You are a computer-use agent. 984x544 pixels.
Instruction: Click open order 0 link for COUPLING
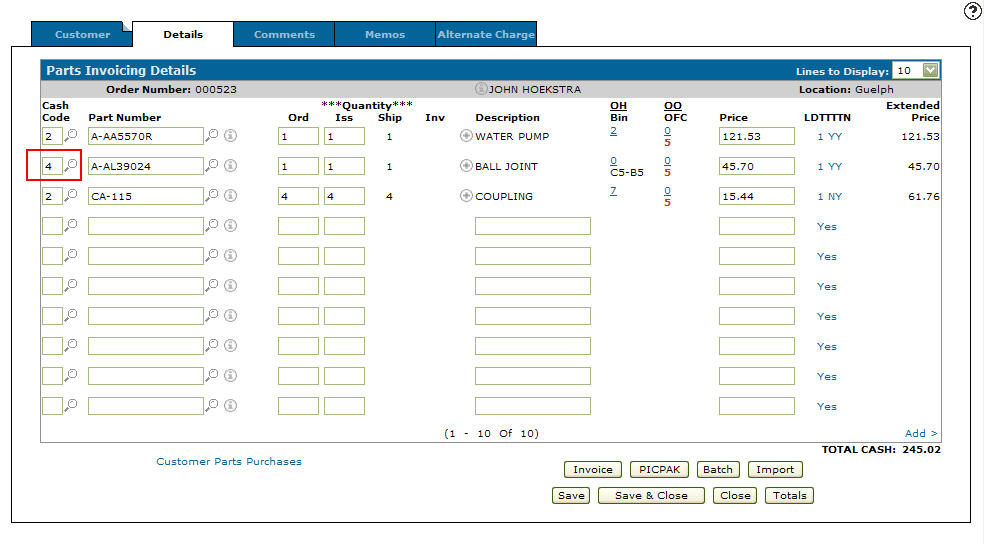coord(667,191)
